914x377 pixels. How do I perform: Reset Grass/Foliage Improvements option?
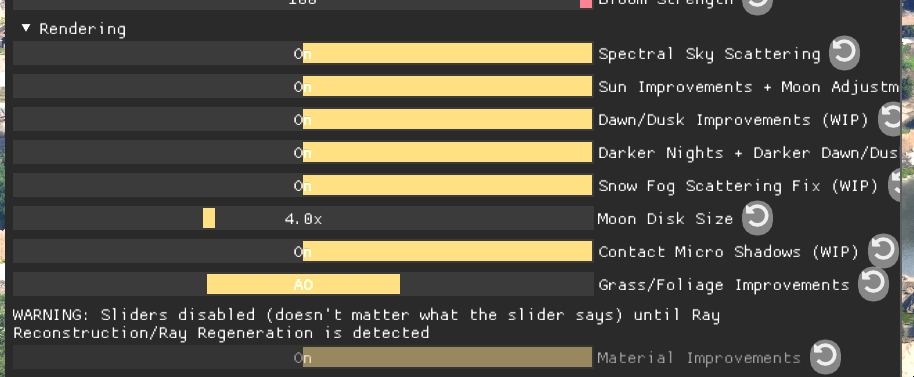point(873,284)
